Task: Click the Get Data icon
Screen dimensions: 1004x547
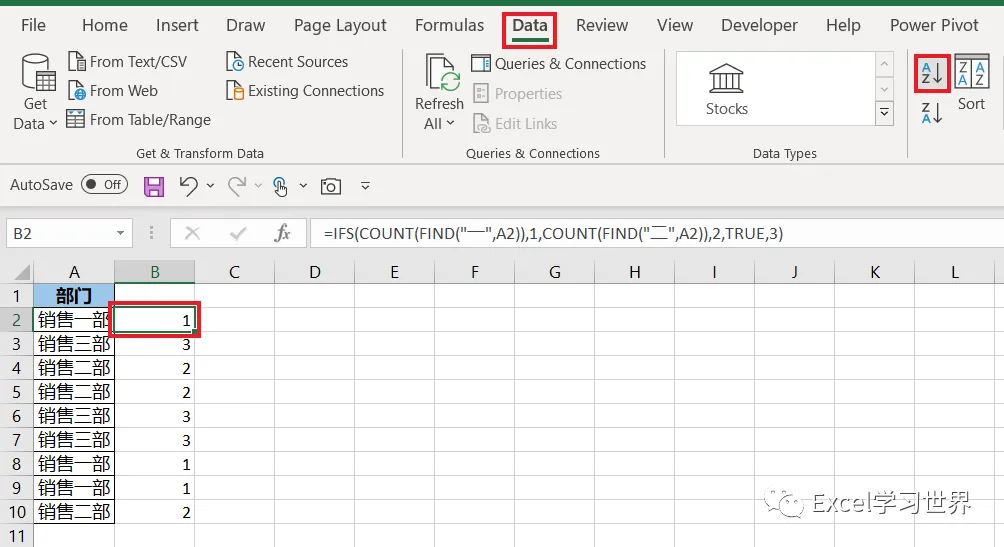Action: pyautogui.click(x=37, y=72)
